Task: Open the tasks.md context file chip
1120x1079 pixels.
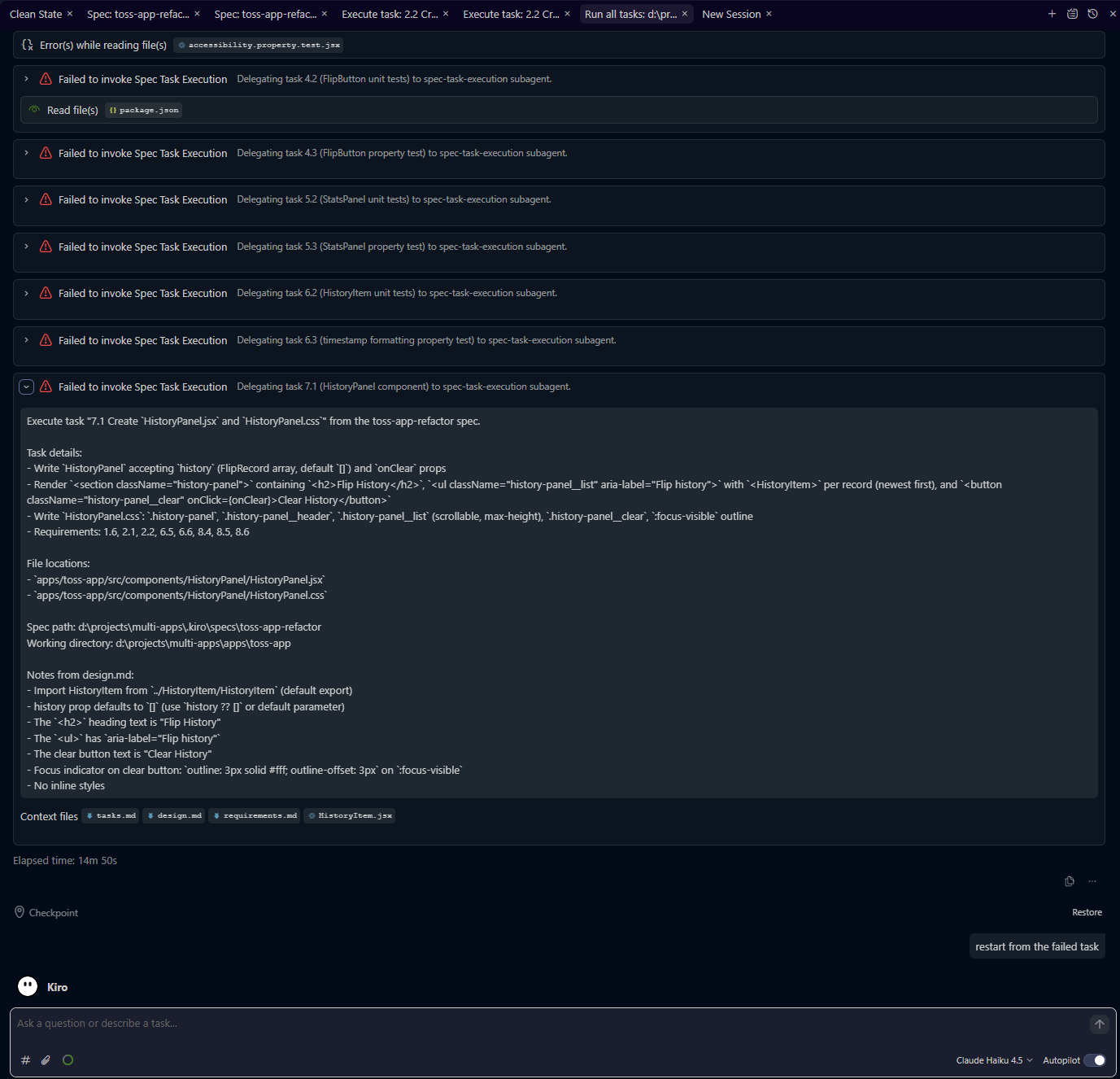Action: point(111,815)
